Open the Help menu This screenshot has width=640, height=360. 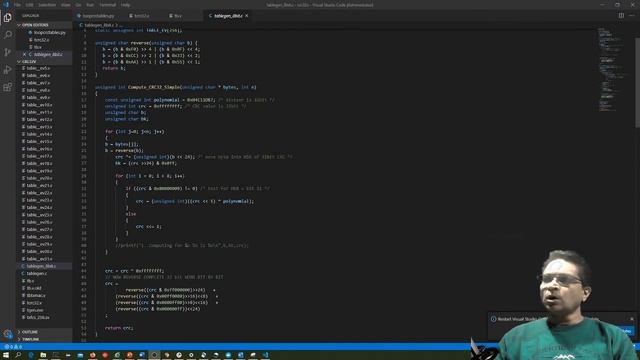click(125, 5)
